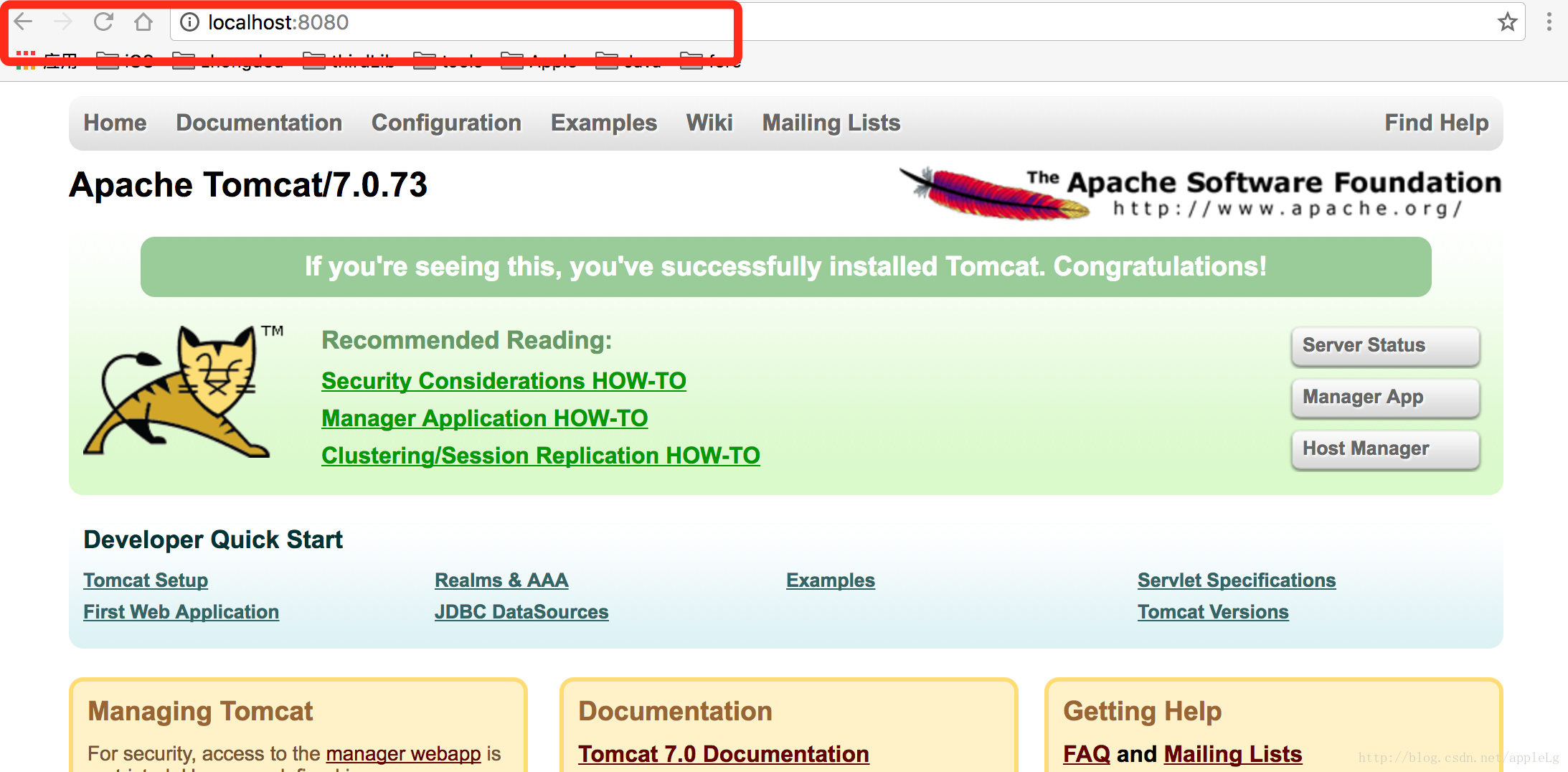Follow the JDBC DataSources link
The height and width of the screenshot is (772, 1568).
tap(521, 612)
